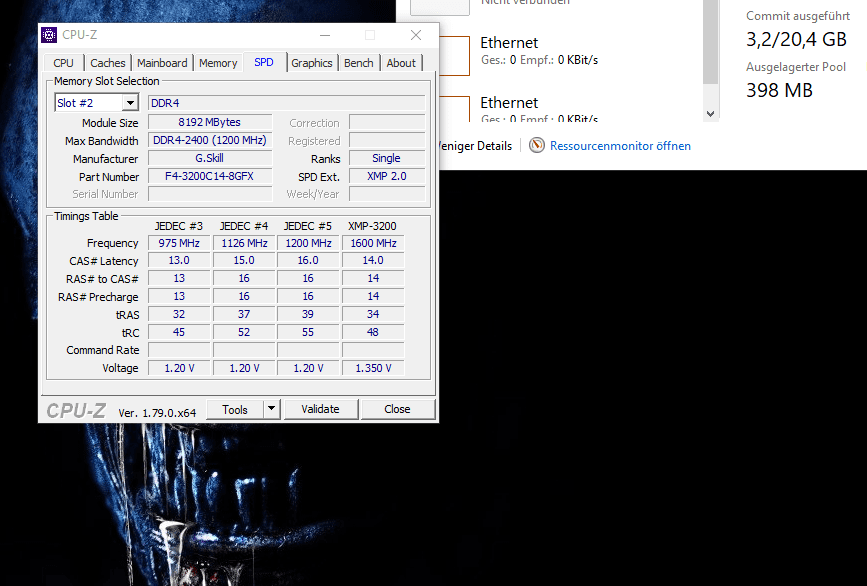Expand the Slot #2 memory slot dropdown

130,103
